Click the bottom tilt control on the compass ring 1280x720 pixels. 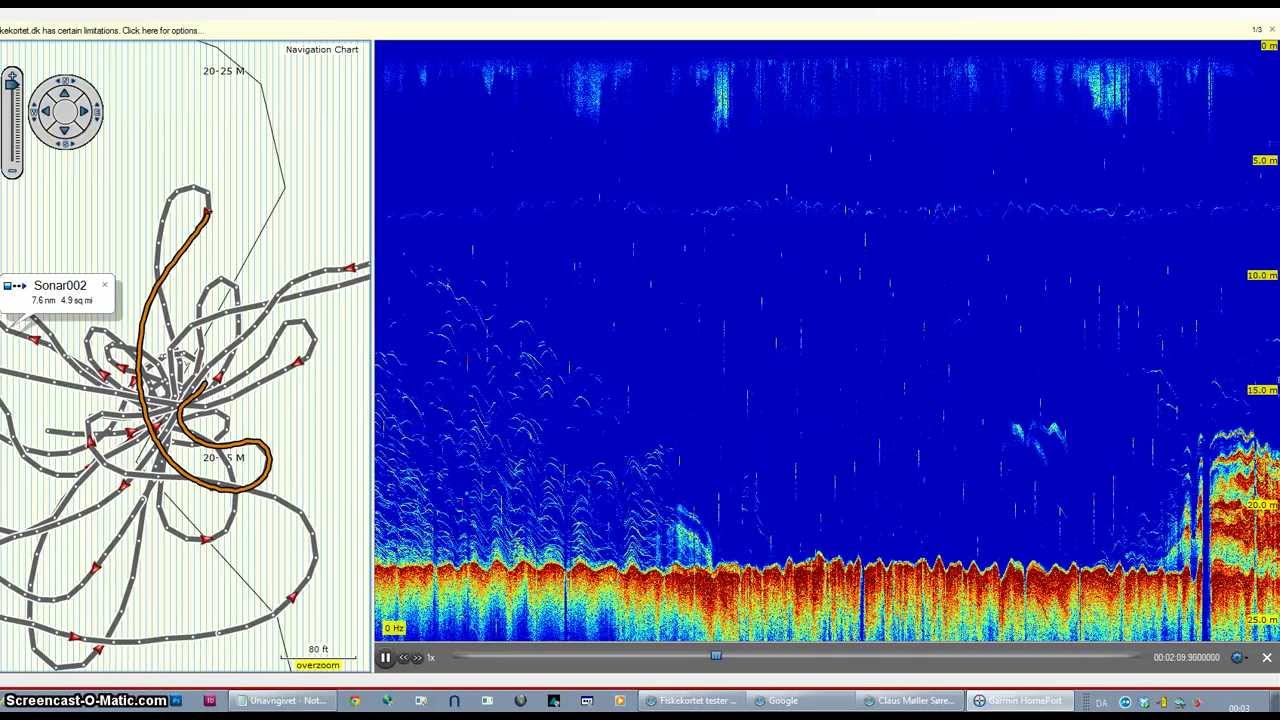tap(65, 144)
